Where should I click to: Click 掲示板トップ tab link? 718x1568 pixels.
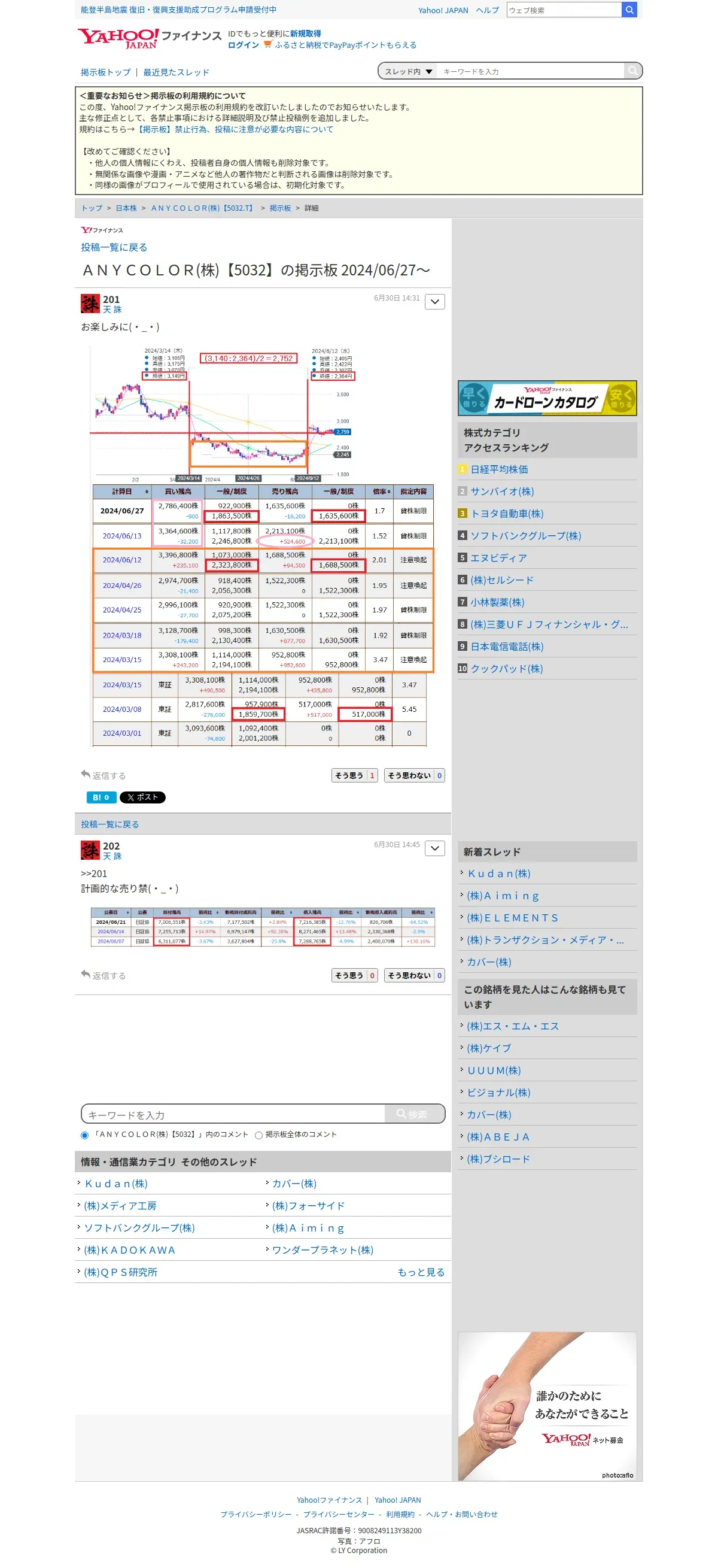click(106, 72)
